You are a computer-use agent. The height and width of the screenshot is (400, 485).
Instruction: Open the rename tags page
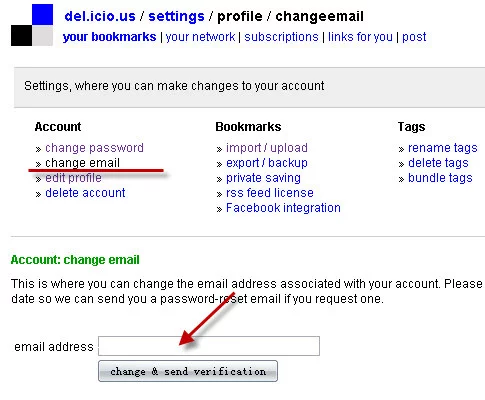443,148
